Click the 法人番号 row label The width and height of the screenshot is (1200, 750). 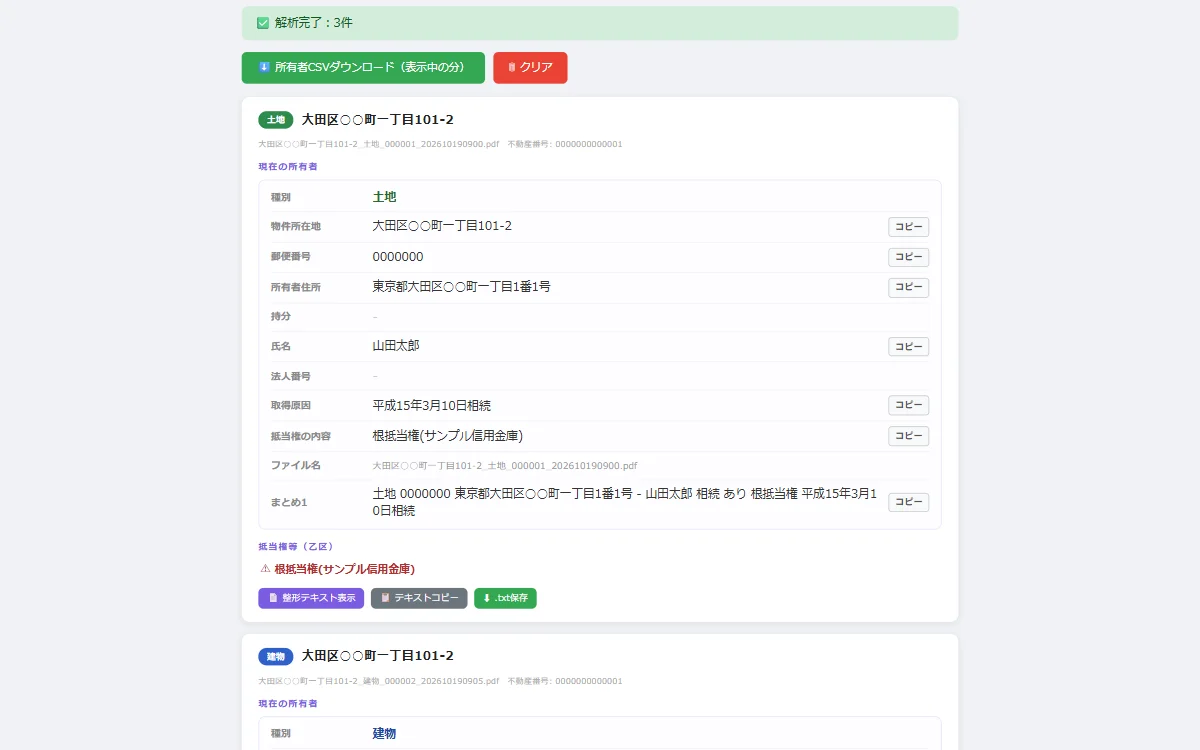click(x=291, y=376)
